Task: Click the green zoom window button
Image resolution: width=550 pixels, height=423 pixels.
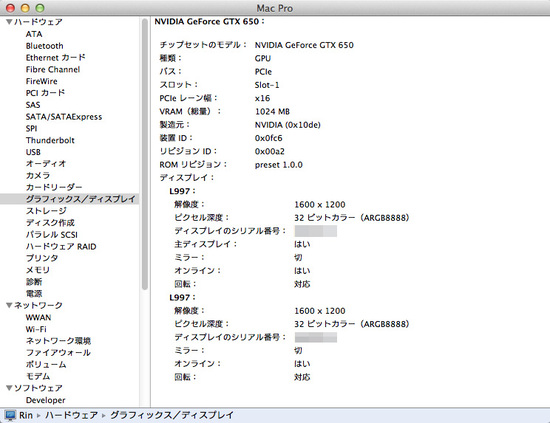Action: tap(40, 8)
